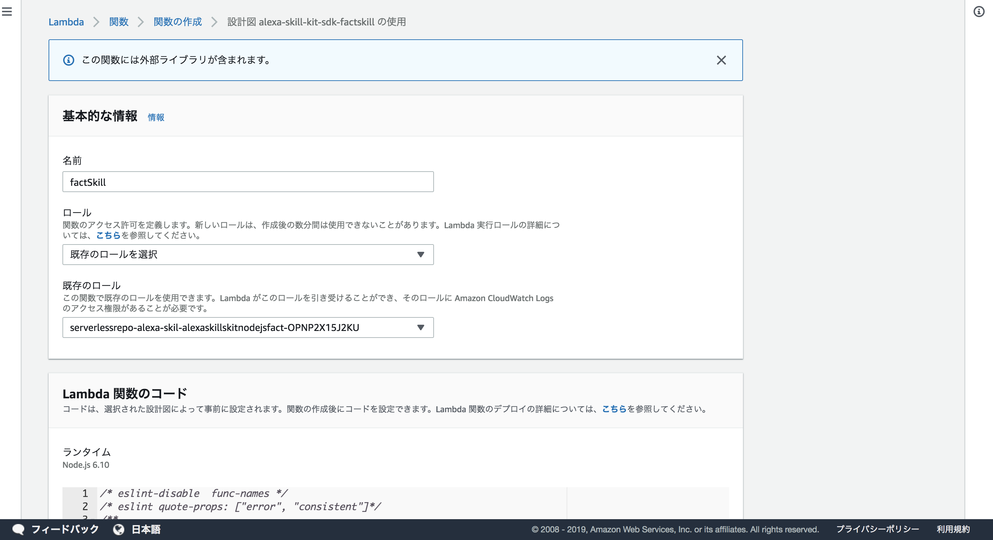This screenshot has width=993, height=540.
Task: Expand the 既存のロールを選択 dropdown
Action: point(248,254)
